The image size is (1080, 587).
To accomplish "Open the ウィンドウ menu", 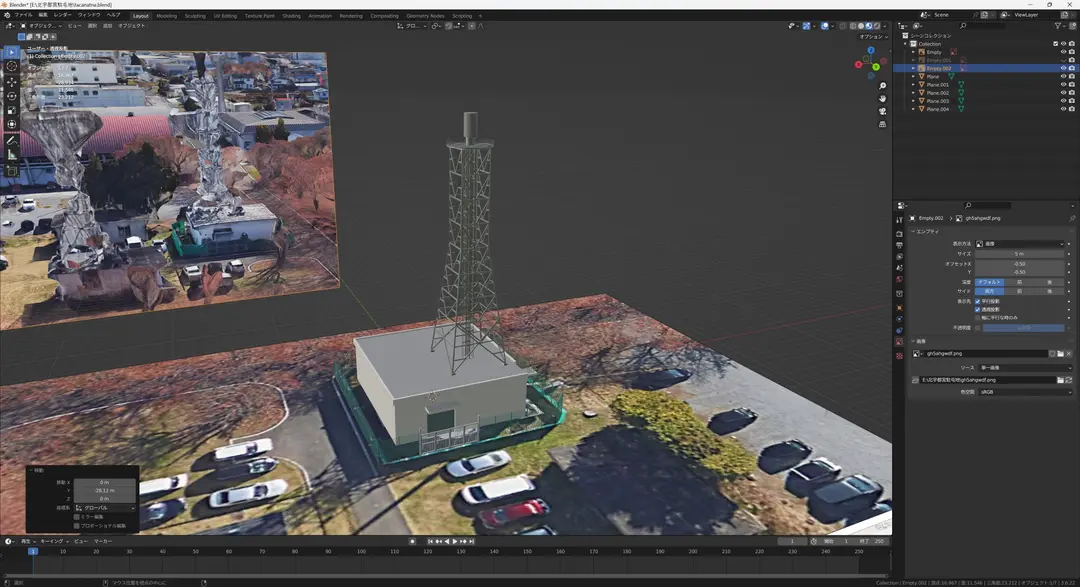I will pyautogui.click(x=89, y=14).
